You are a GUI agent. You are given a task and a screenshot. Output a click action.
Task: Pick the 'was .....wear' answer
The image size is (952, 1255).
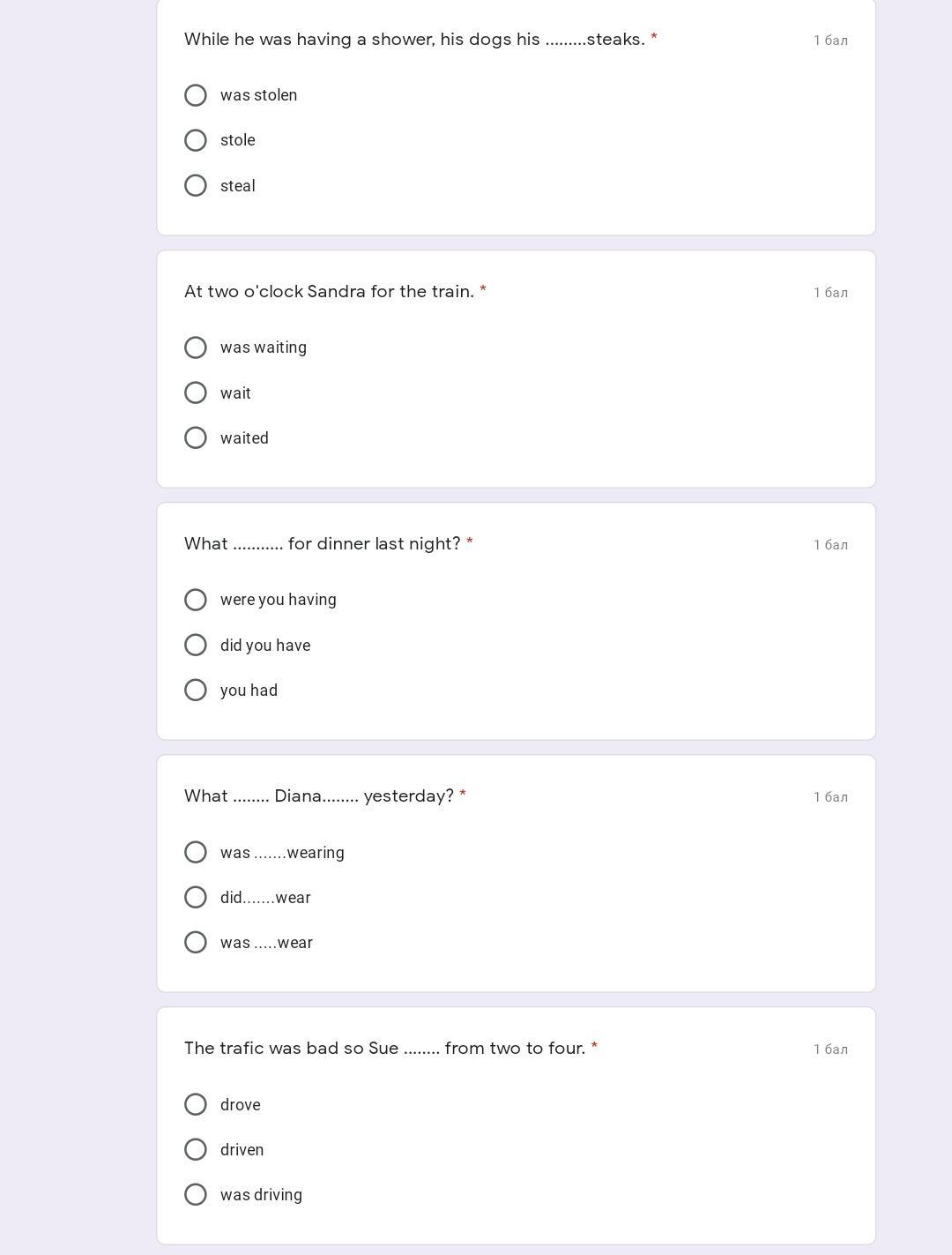(196, 942)
